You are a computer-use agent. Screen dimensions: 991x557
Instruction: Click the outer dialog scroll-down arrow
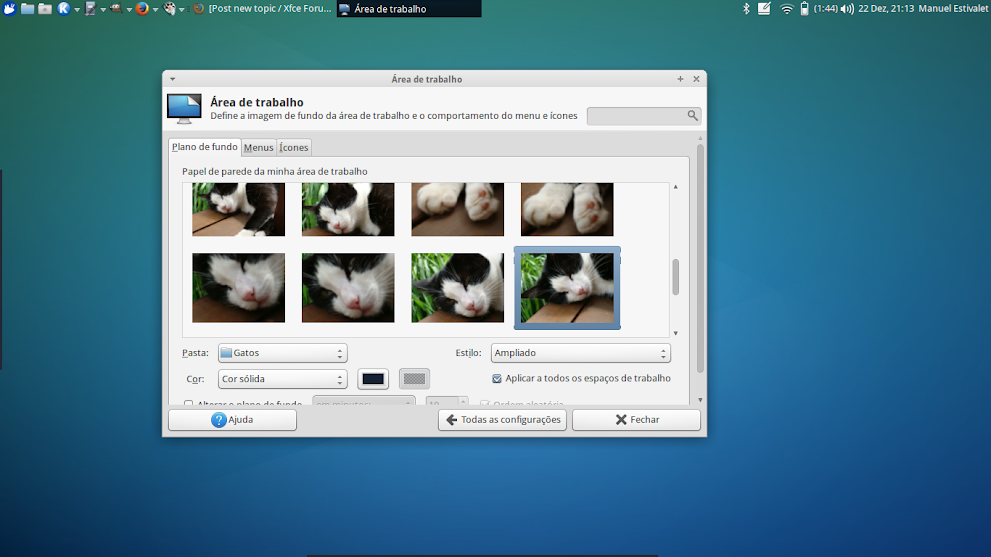(x=700, y=400)
